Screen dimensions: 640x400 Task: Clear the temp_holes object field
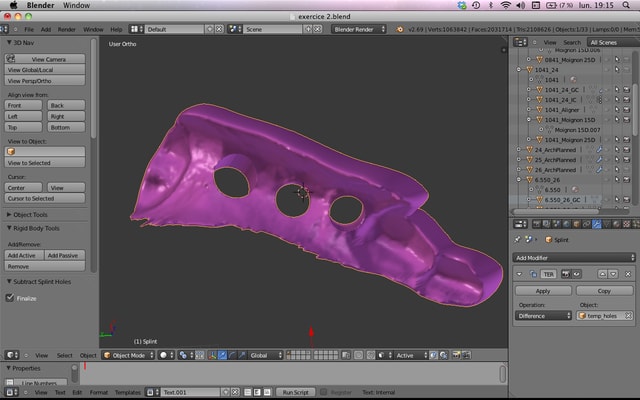[x=628, y=315]
